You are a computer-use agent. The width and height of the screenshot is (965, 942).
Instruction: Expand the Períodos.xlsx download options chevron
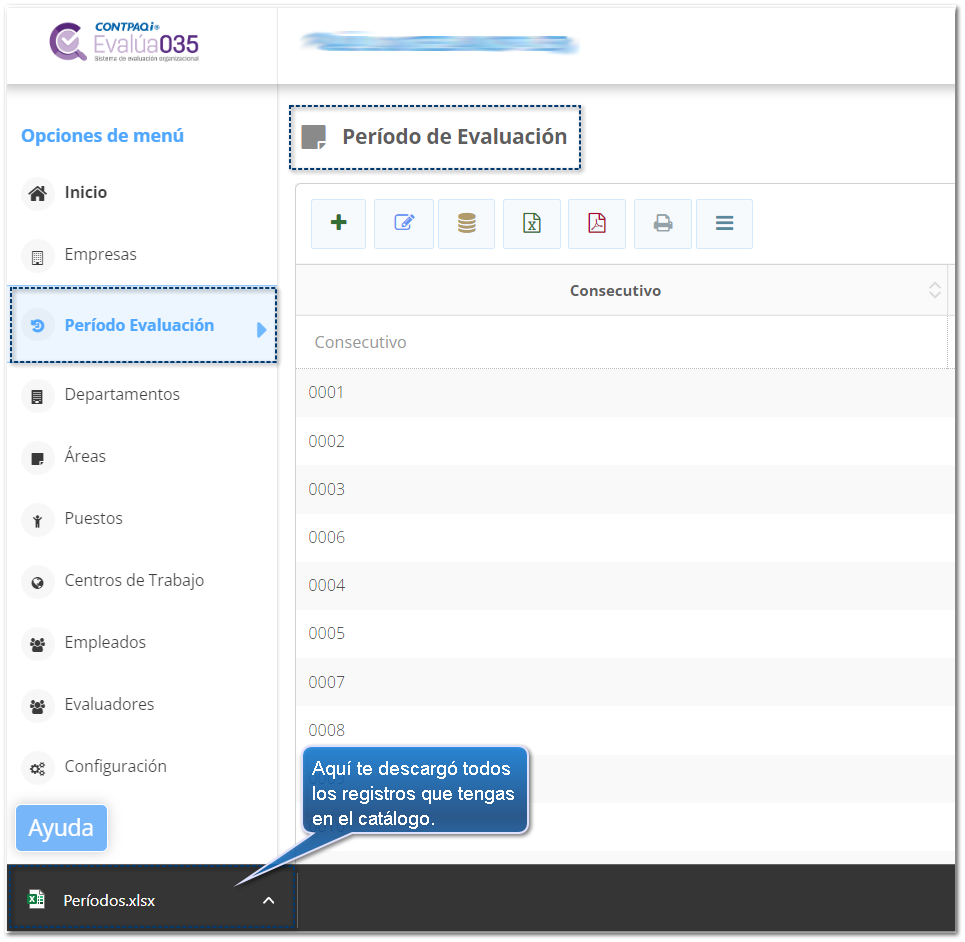pyautogui.click(x=268, y=901)
